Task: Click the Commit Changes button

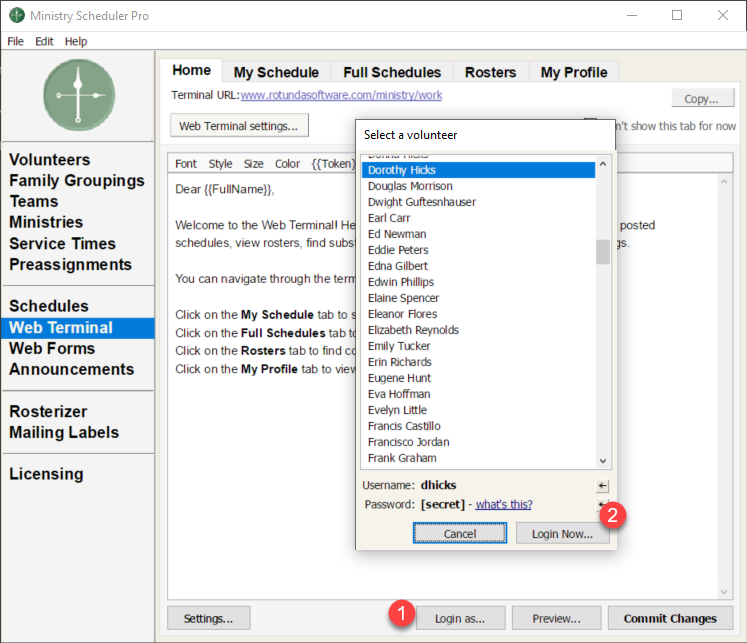Action: [x=670, y=618]
